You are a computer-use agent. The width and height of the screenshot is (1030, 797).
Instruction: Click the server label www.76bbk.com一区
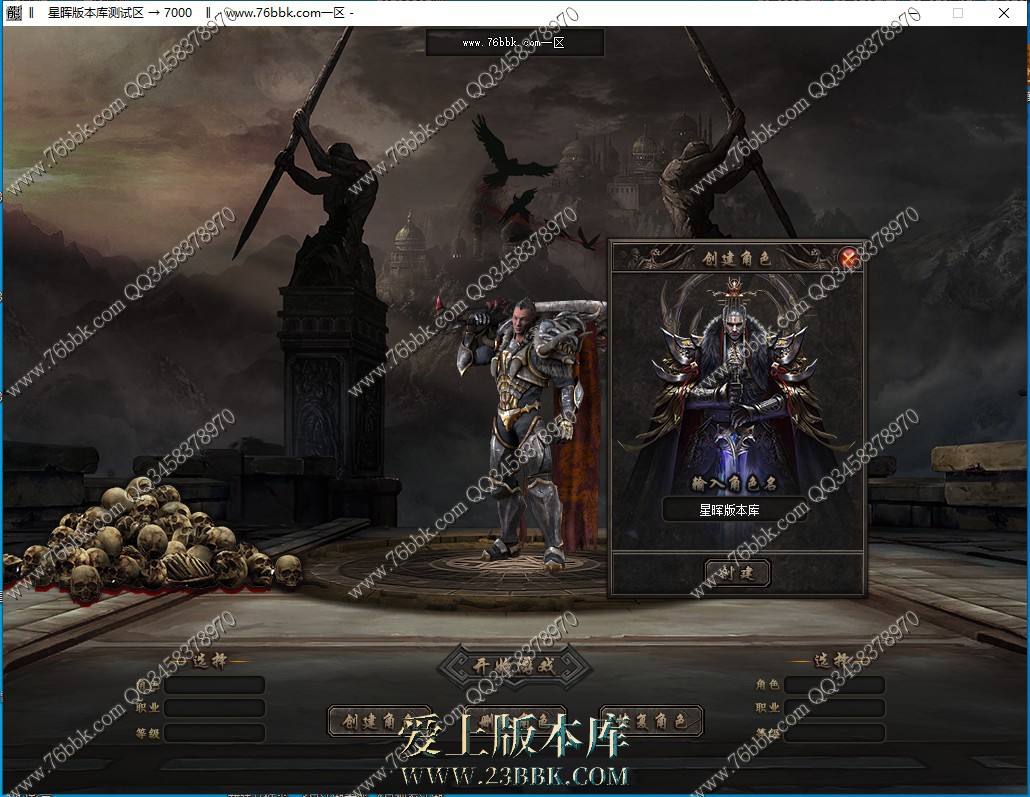click(x=514, y=43)
